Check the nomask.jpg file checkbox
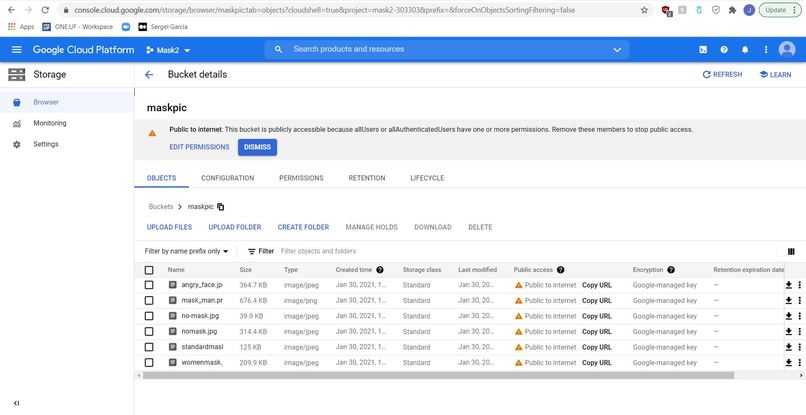This screenshot has height=415, width=806. pyautogui.click(x=149, y=332)
